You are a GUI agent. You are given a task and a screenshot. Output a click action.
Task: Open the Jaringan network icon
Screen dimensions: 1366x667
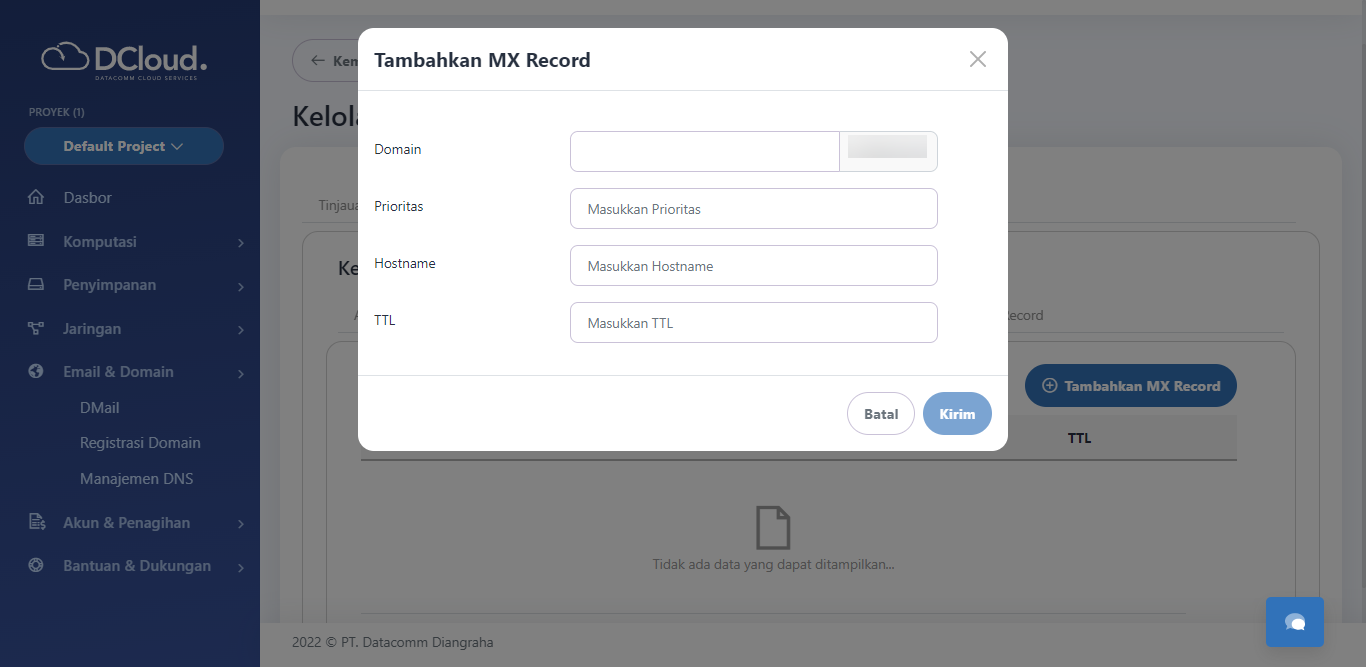coord(36,328)
